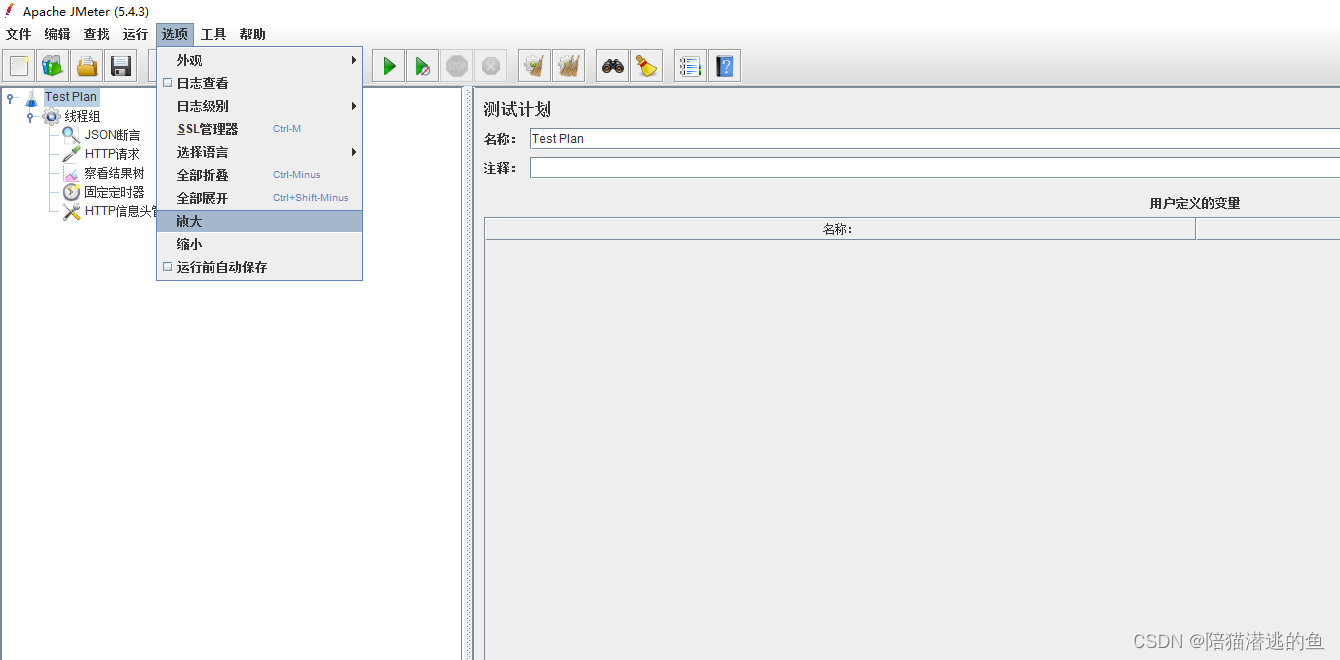
Task: Select Test Plan in the tree
Action: pos(71,97)
